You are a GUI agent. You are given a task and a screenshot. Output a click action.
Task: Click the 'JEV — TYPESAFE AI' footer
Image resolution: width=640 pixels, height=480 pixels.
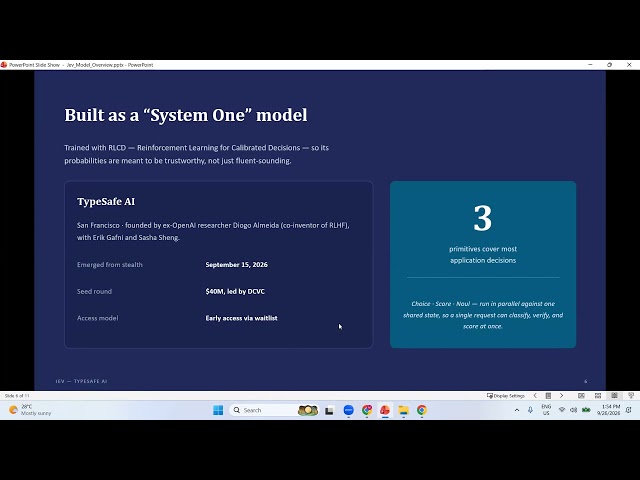click(81, 381)
